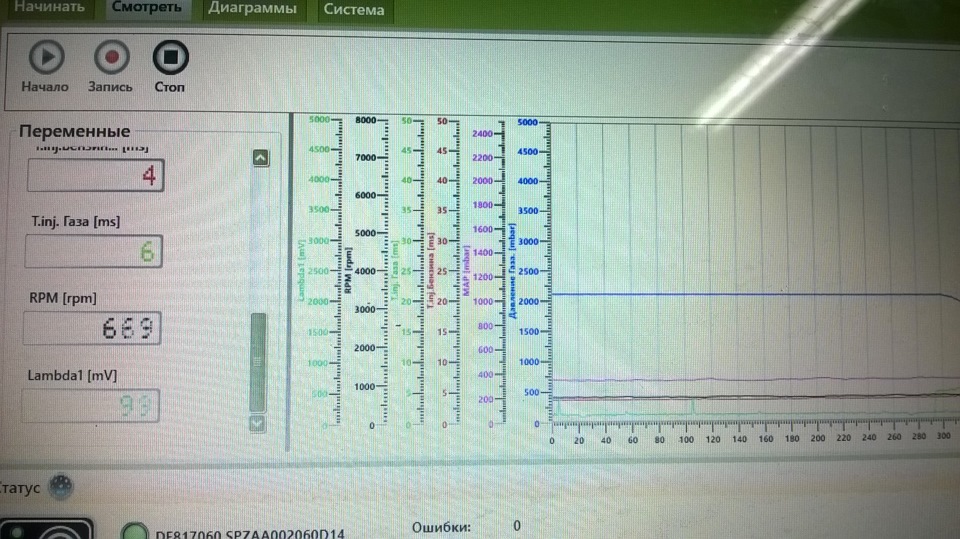This screenshot has width=960, height=539.
Task: Click the MAP [mbar] purple axis scale
Action: click(x=484, y=273)
